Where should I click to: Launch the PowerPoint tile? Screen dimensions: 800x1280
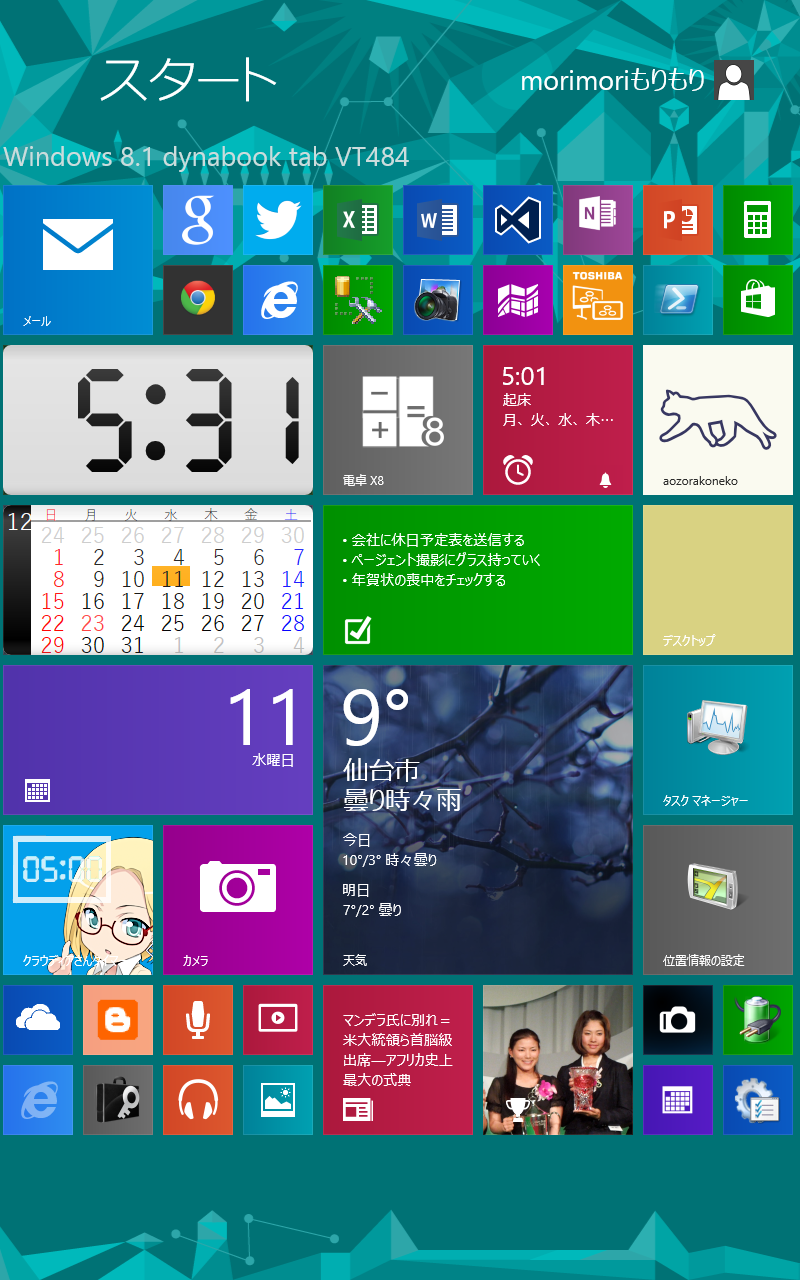coord(678,220)
